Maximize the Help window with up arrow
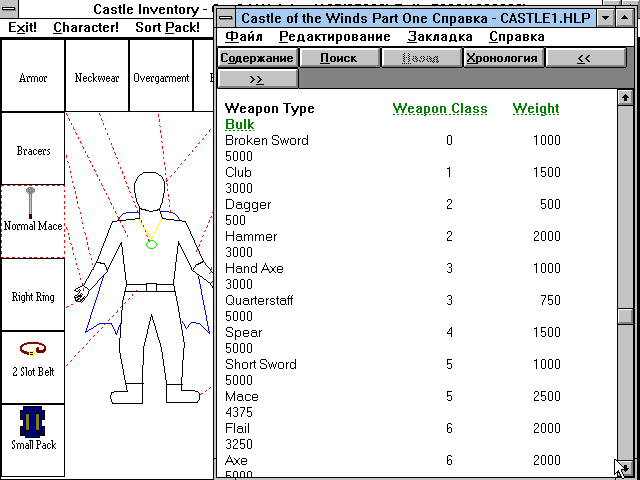 tap(624, 18)
